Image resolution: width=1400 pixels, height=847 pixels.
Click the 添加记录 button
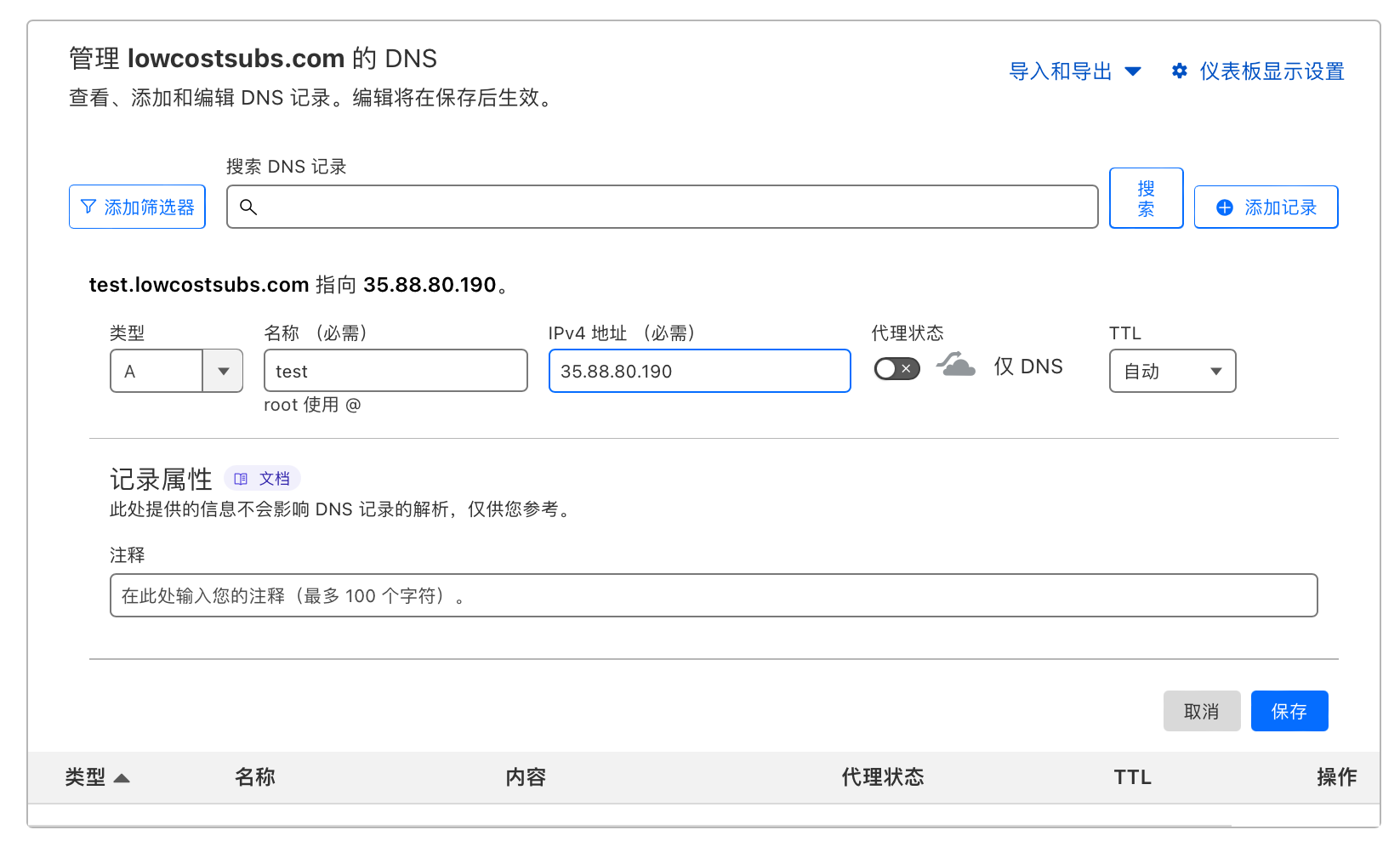pos(1266,207)
